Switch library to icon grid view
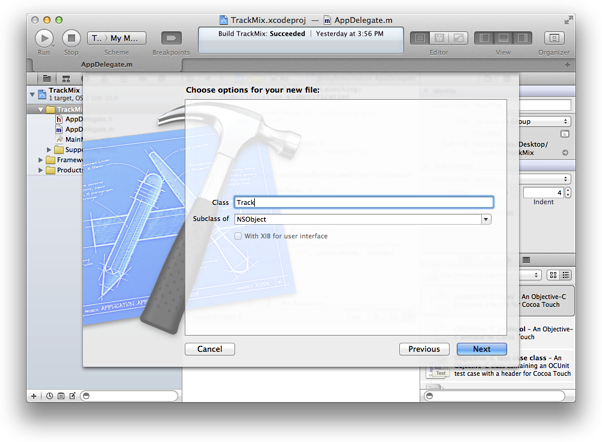Screen dimensions: 602x442 coord(553,275)
